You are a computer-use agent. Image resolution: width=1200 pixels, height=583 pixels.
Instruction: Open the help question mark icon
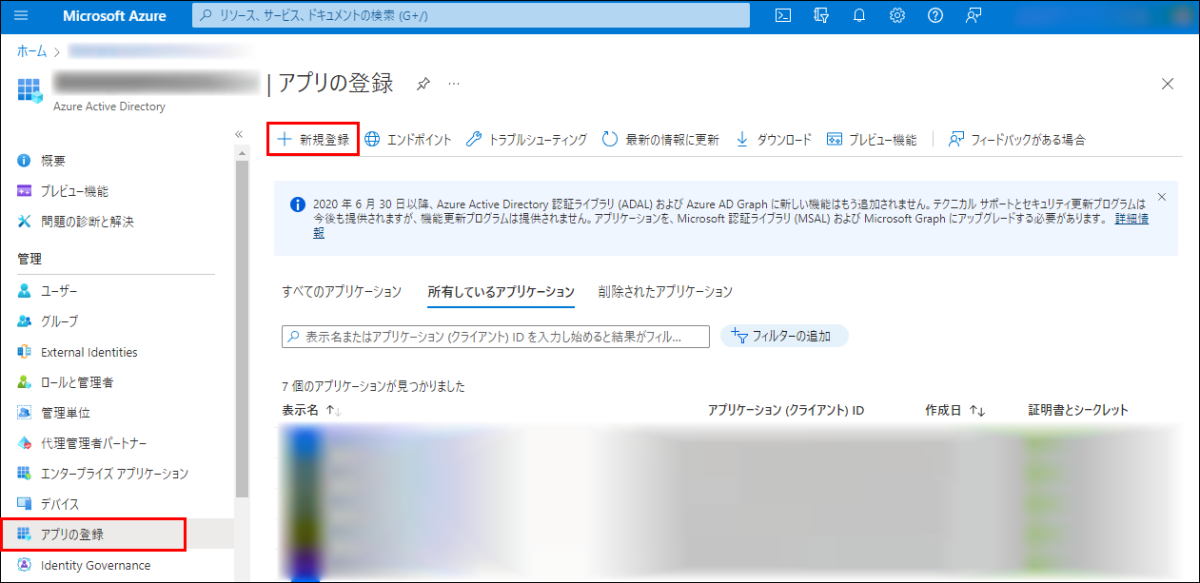pos(935,15)
